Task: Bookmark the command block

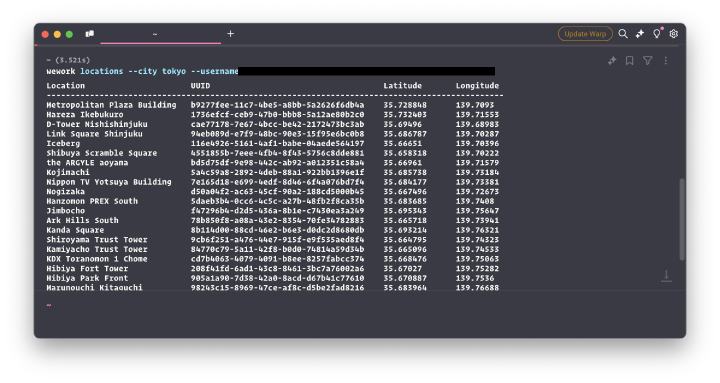Action: 630,61
